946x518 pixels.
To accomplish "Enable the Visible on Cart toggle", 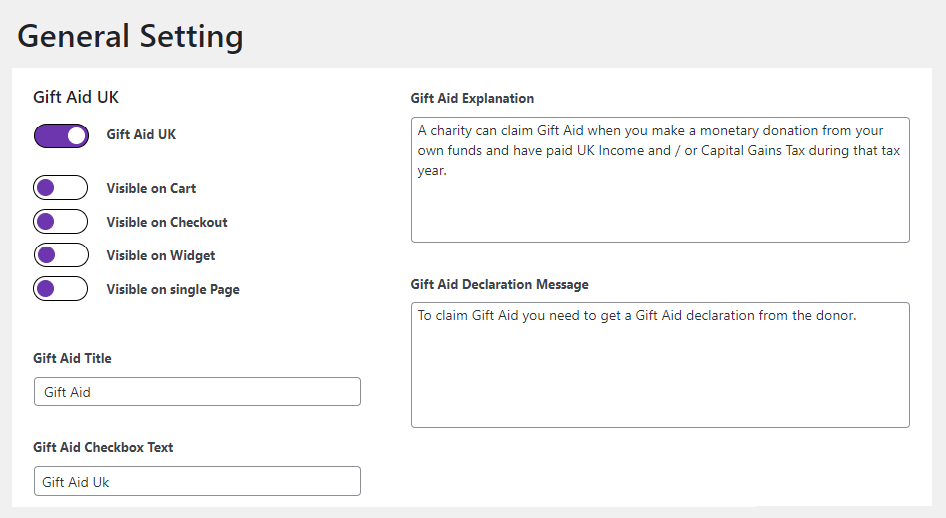I will point(61,188).
